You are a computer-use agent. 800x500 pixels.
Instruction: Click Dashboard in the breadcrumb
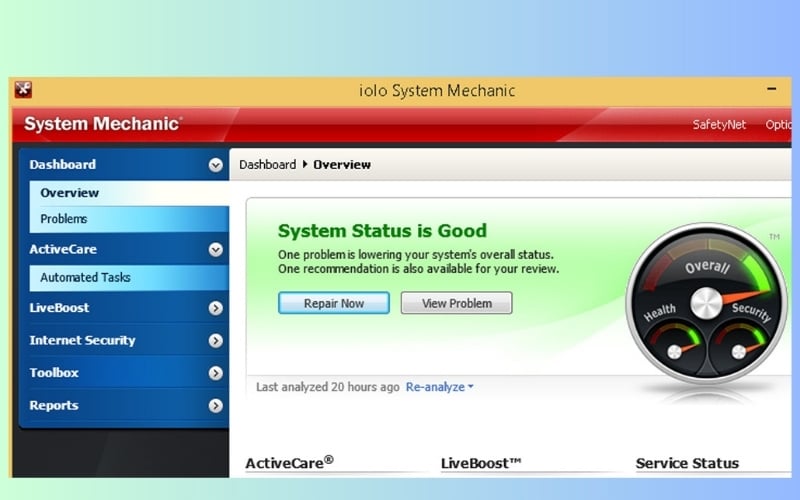[x=267, y=164]
